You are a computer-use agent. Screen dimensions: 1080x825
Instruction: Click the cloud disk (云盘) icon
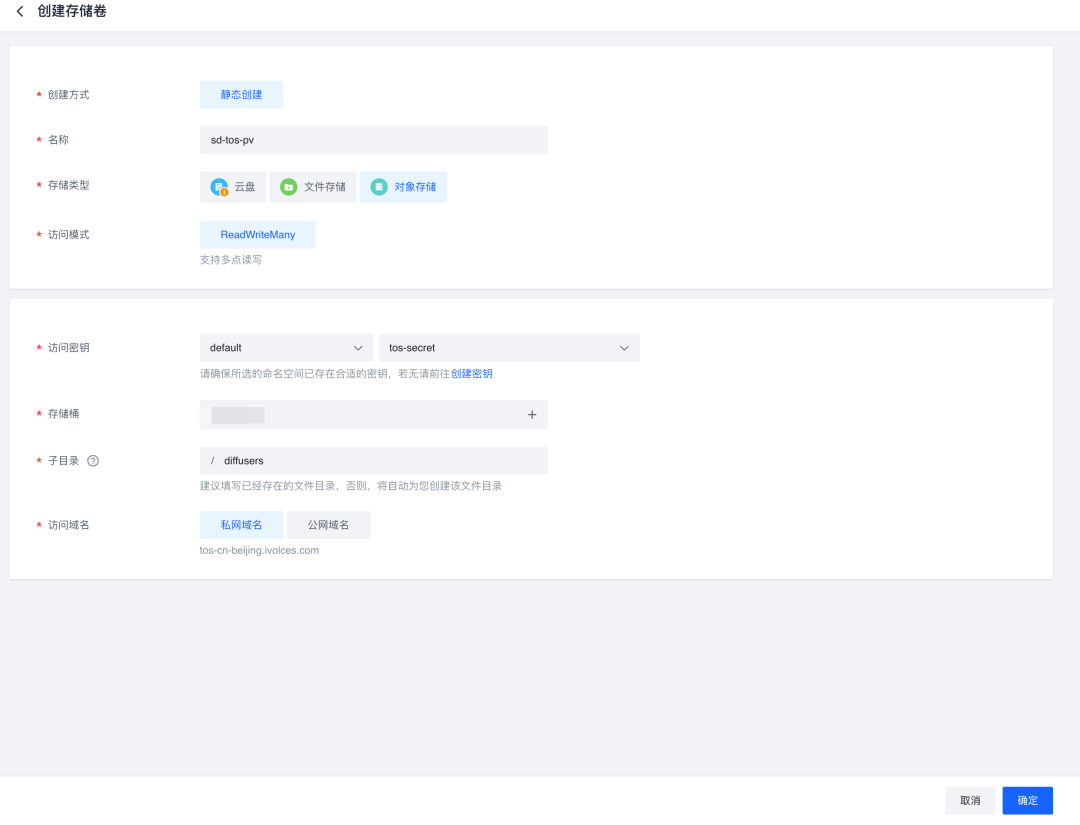(x=219, y=187)
